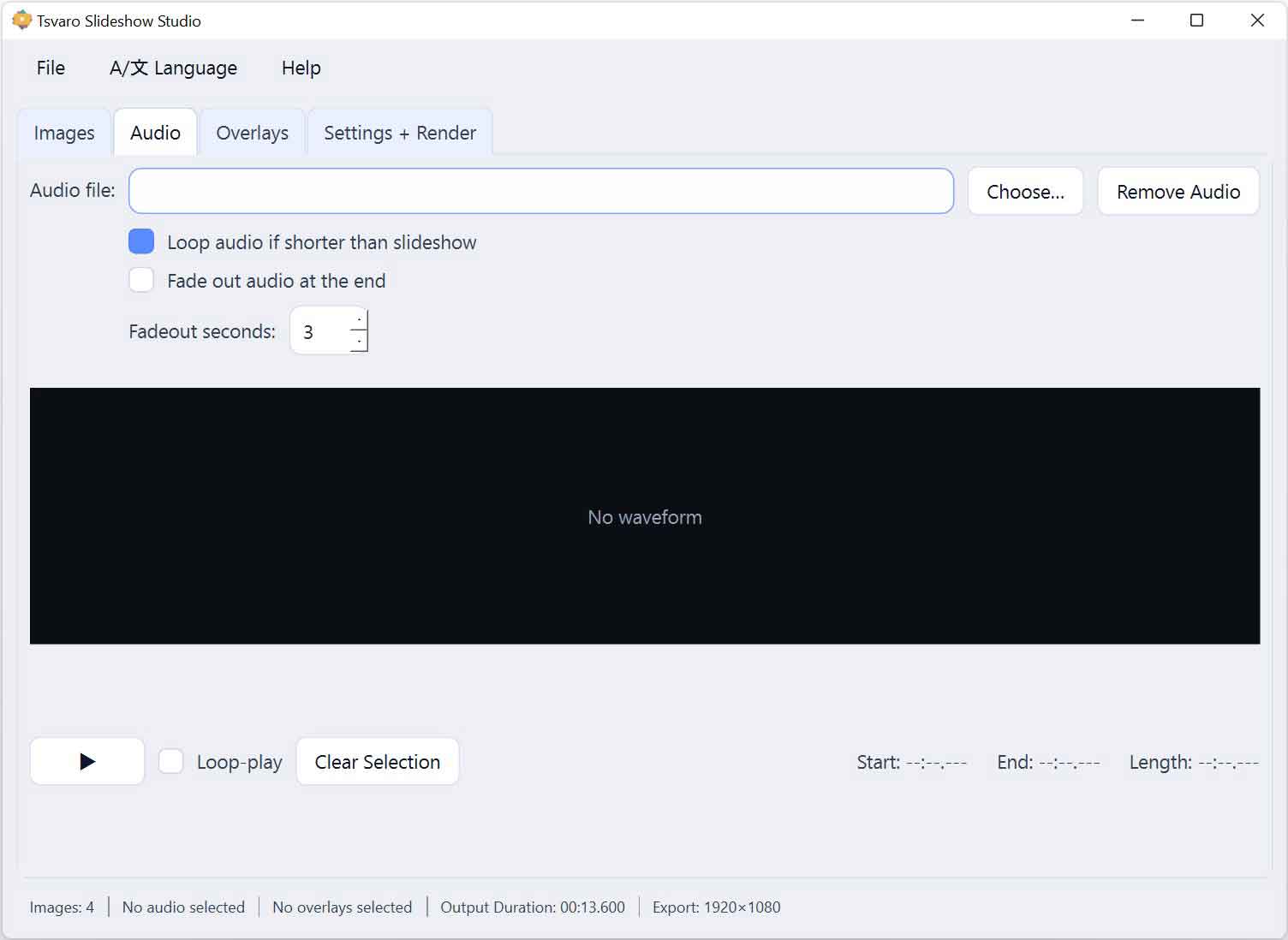Open the Language menu
Viewport: 1288px width, 940px height.
(x=173, y=68)
